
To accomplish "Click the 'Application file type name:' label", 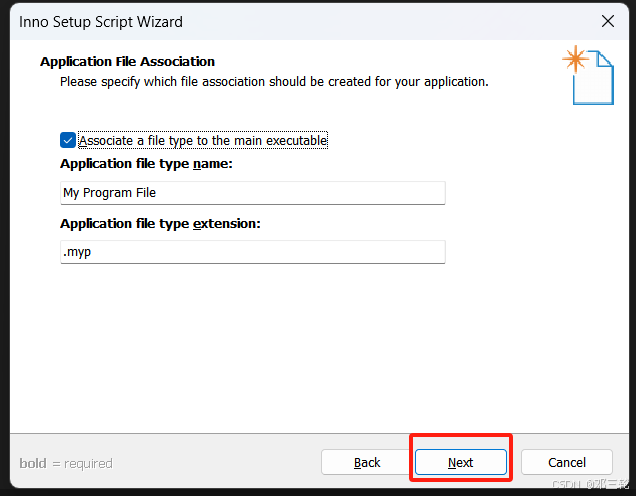I will coord(146,164).
